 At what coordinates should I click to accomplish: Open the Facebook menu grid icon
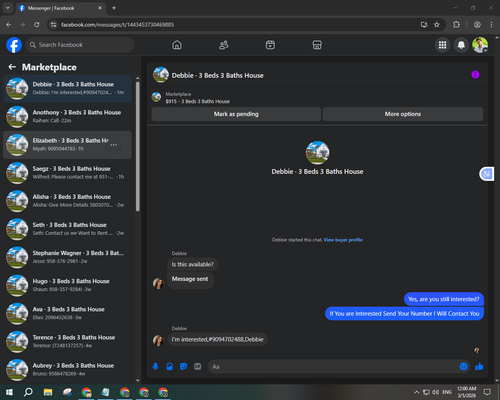[442, 45]
